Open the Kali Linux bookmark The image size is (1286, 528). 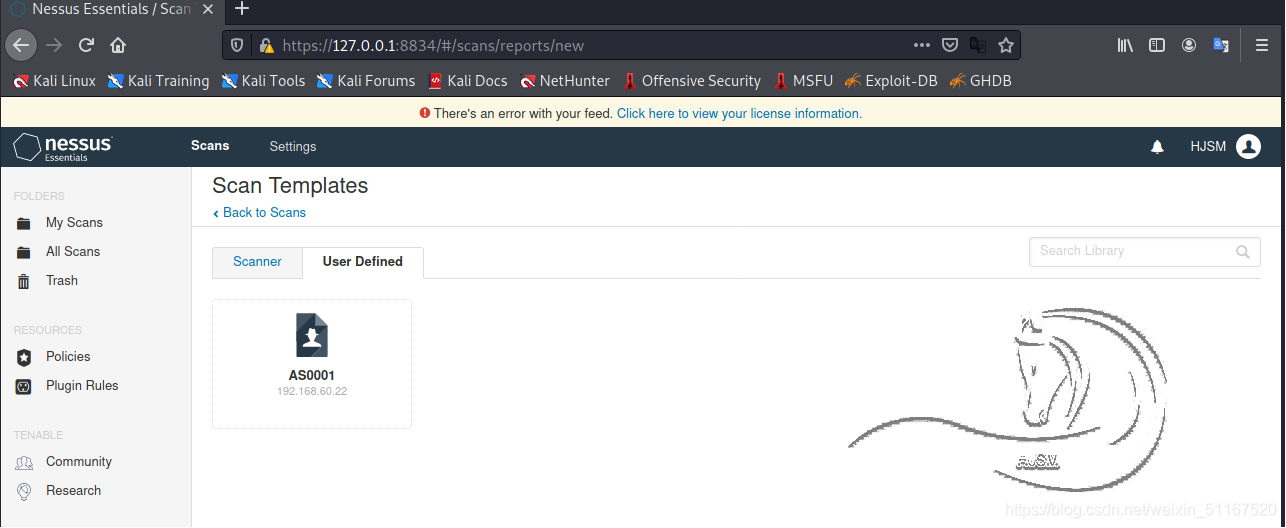point(55,81)
